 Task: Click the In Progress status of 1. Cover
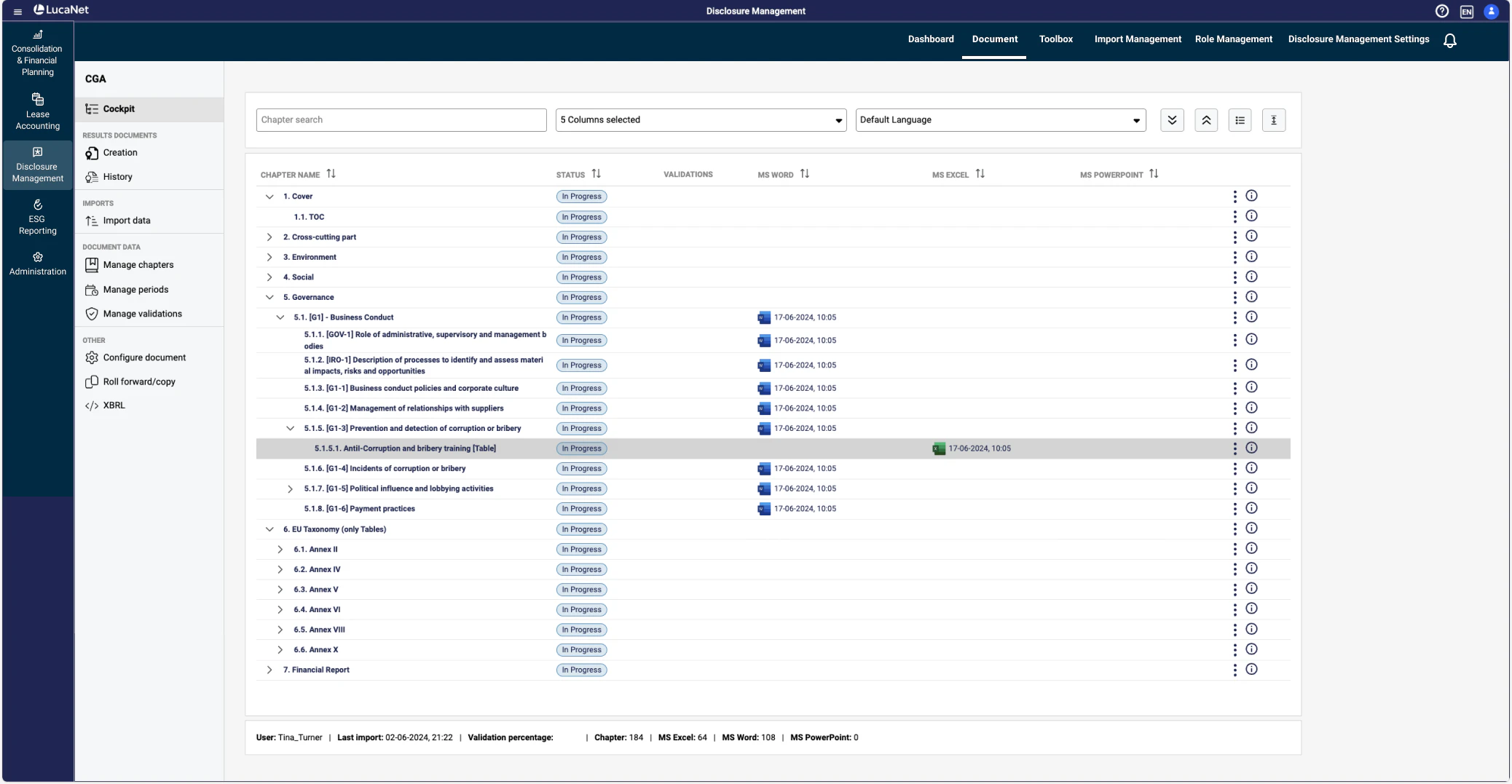coord(581,196)
